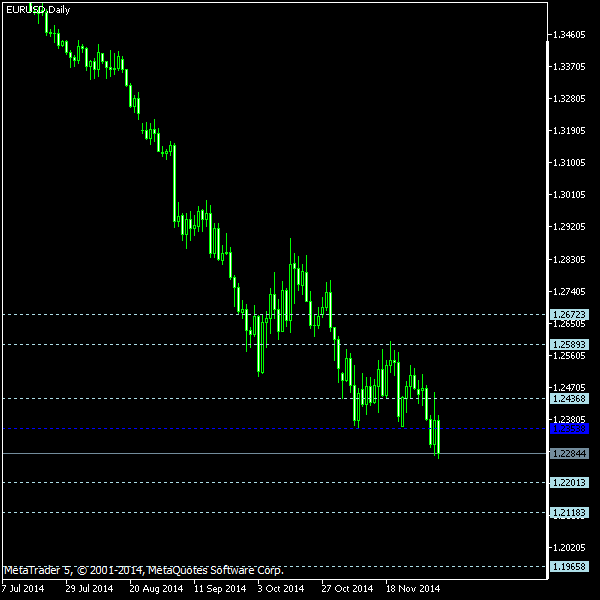Click the 1.22013 price level label
This screenshot has width=600, height=600.
tap(569, 483)
